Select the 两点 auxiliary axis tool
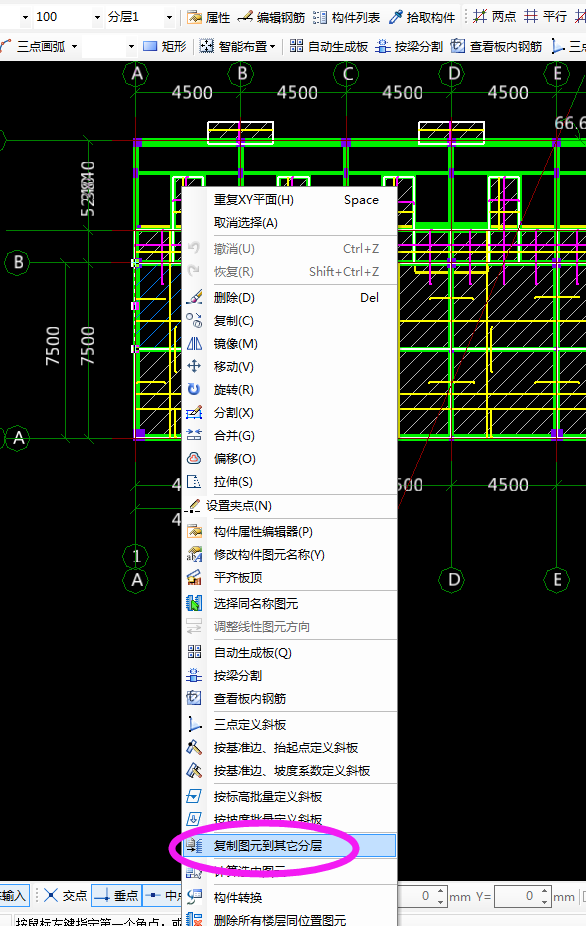Viewport: 586px width, 926px height. [494, 17]
